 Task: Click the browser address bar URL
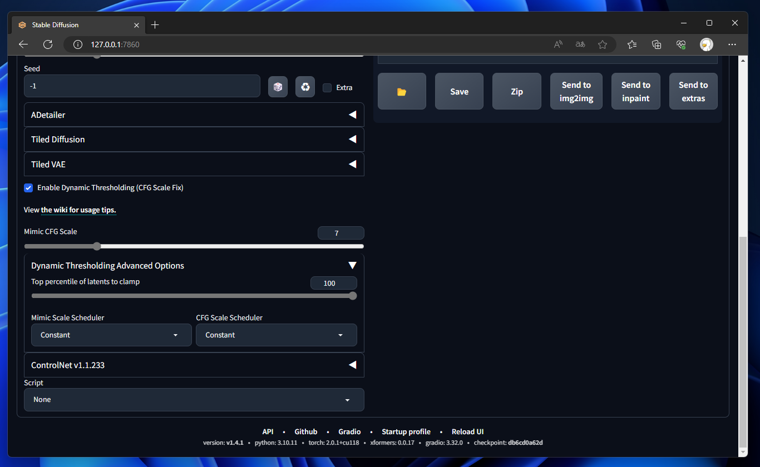click(x=115, y=45)
